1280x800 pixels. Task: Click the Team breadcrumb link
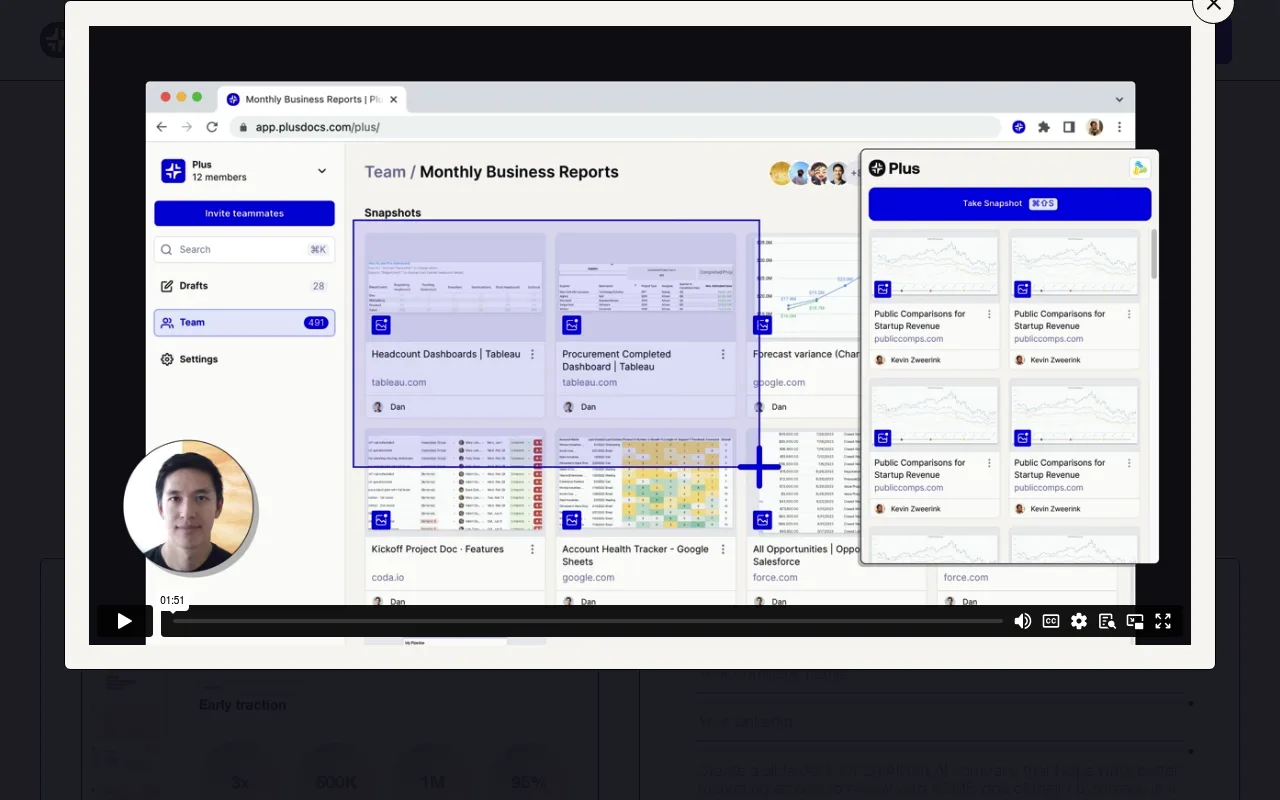(x=385, y=172)
